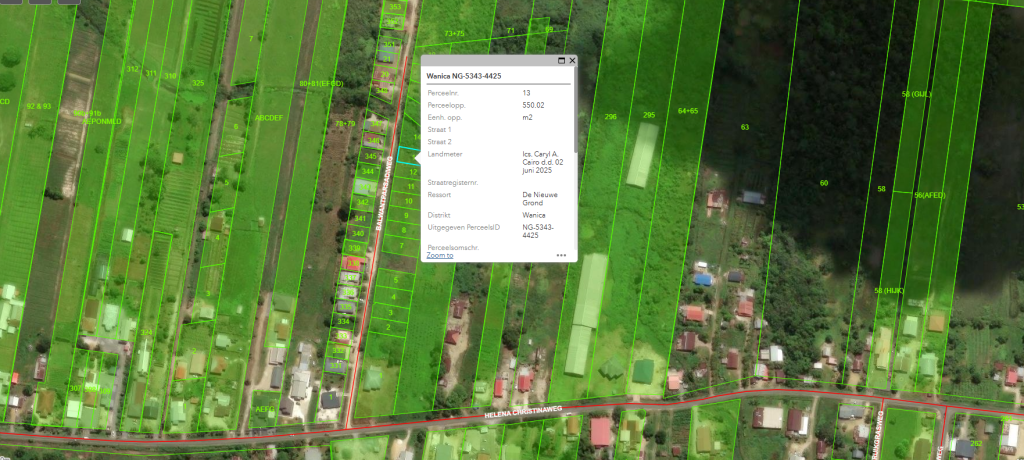Click parcel 325 on the map

click(x=198, y=83)
